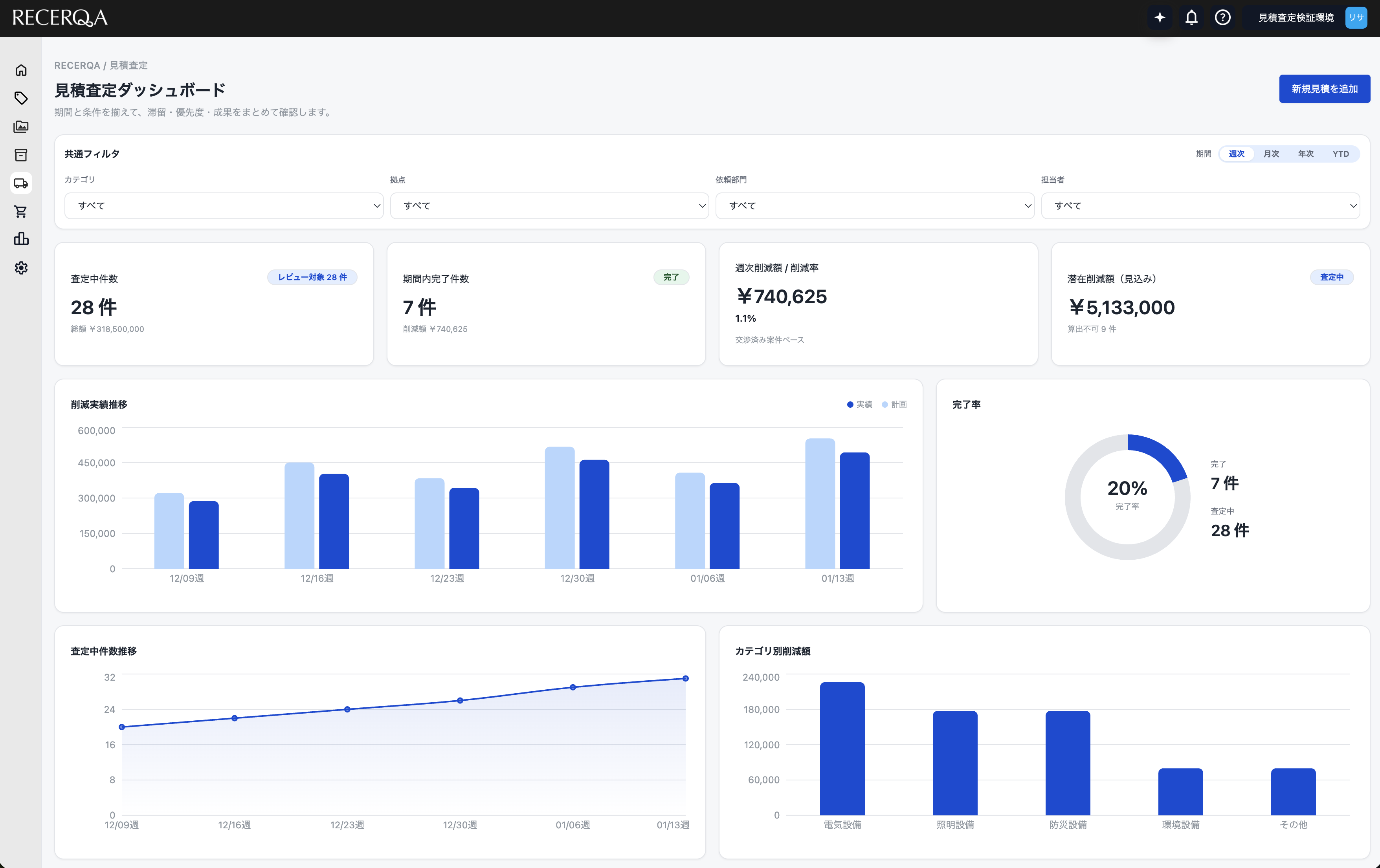Click the sparkle AI assistant icon
Image resolution: width=1380 pixels, height=868 pixels.
click(x=1159, y=18)
